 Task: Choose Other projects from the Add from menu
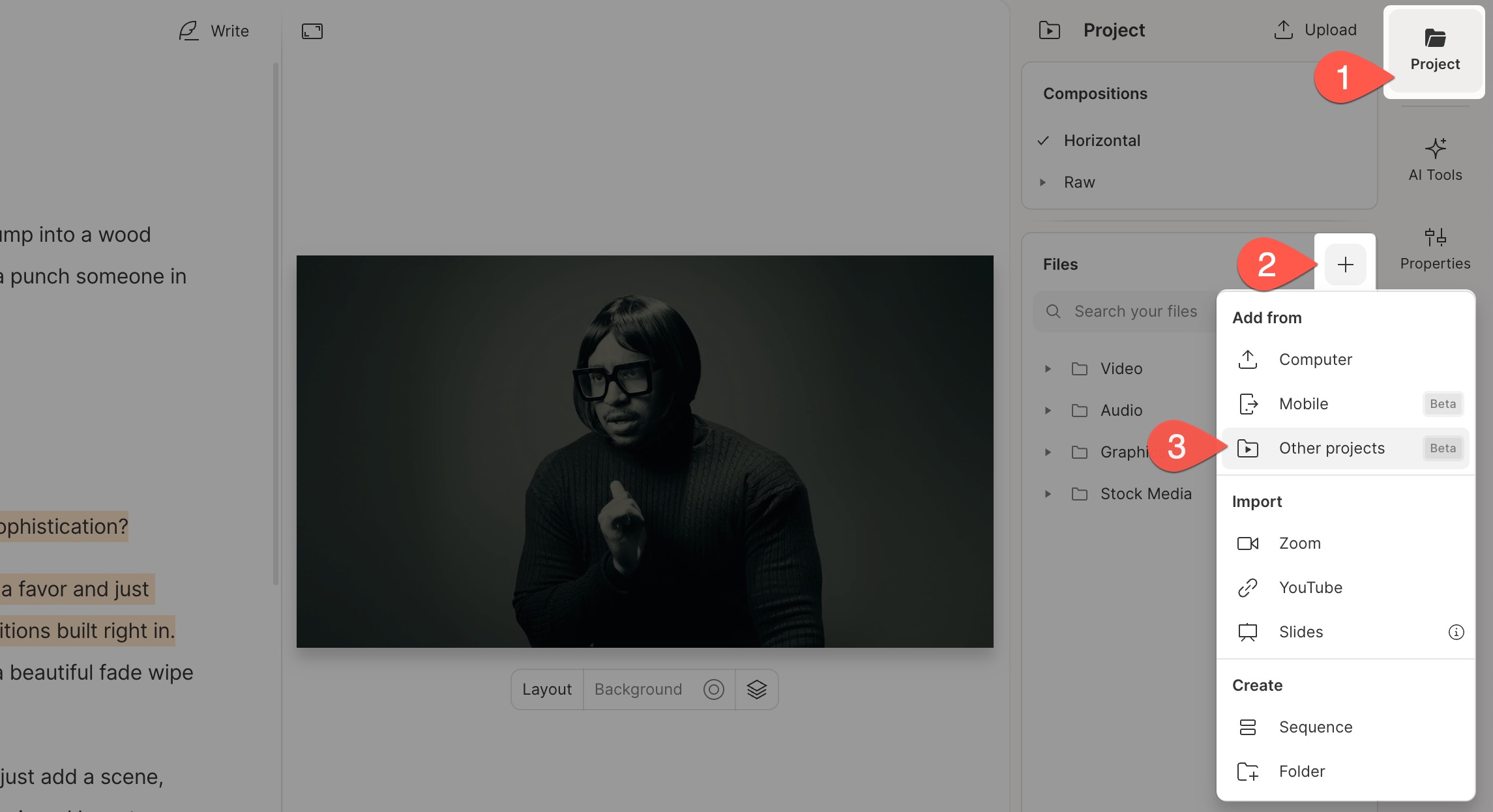1332,448
